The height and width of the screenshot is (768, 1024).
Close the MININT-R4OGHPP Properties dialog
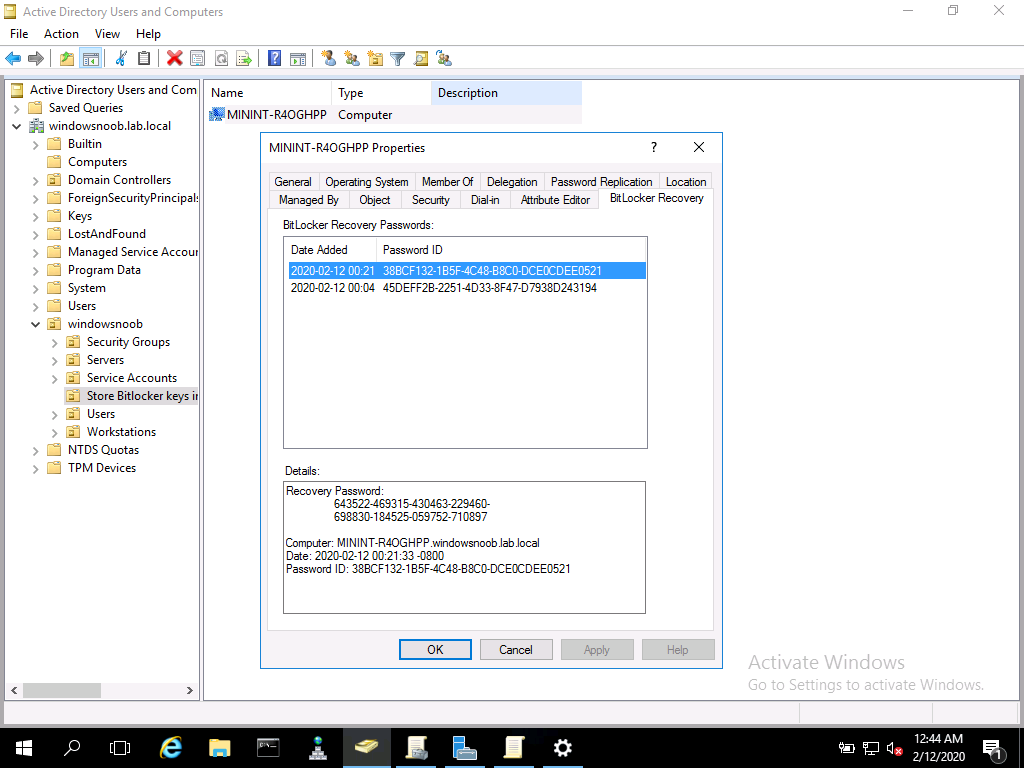point(699,148)
